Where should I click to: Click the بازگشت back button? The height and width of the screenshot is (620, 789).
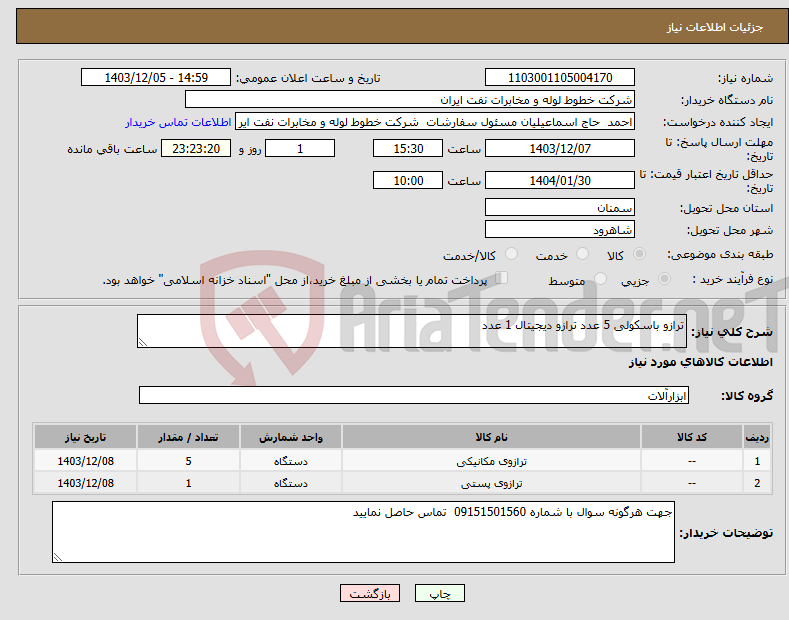(x=370, y=593)
